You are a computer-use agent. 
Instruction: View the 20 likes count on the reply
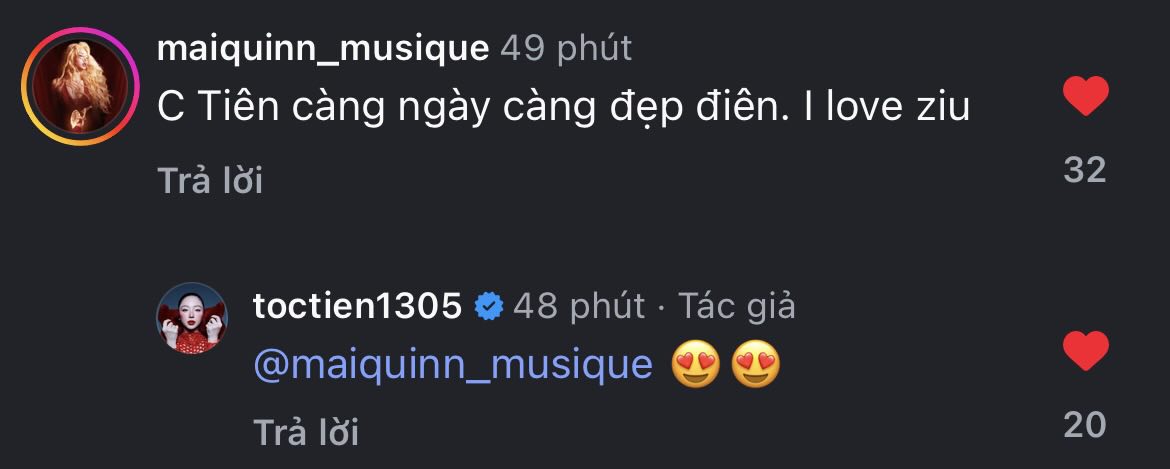[1085, 425]
